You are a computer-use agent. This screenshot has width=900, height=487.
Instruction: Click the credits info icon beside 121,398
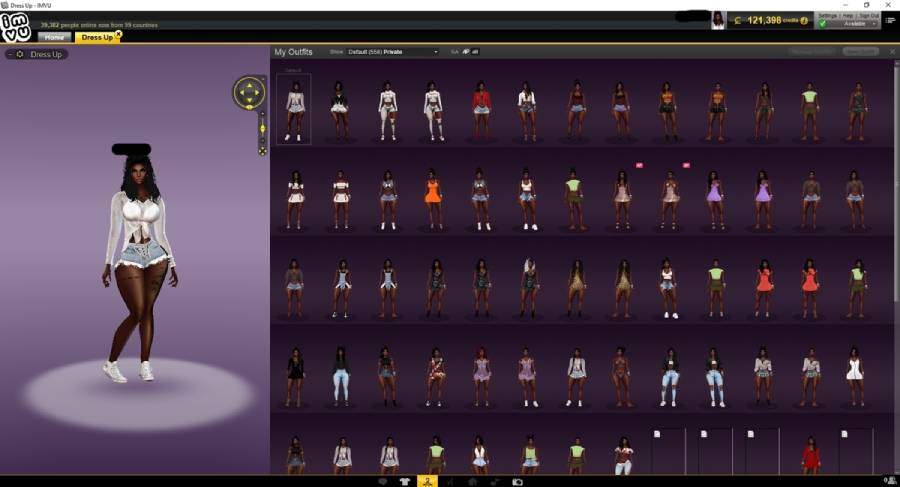[x=804, y=21]
